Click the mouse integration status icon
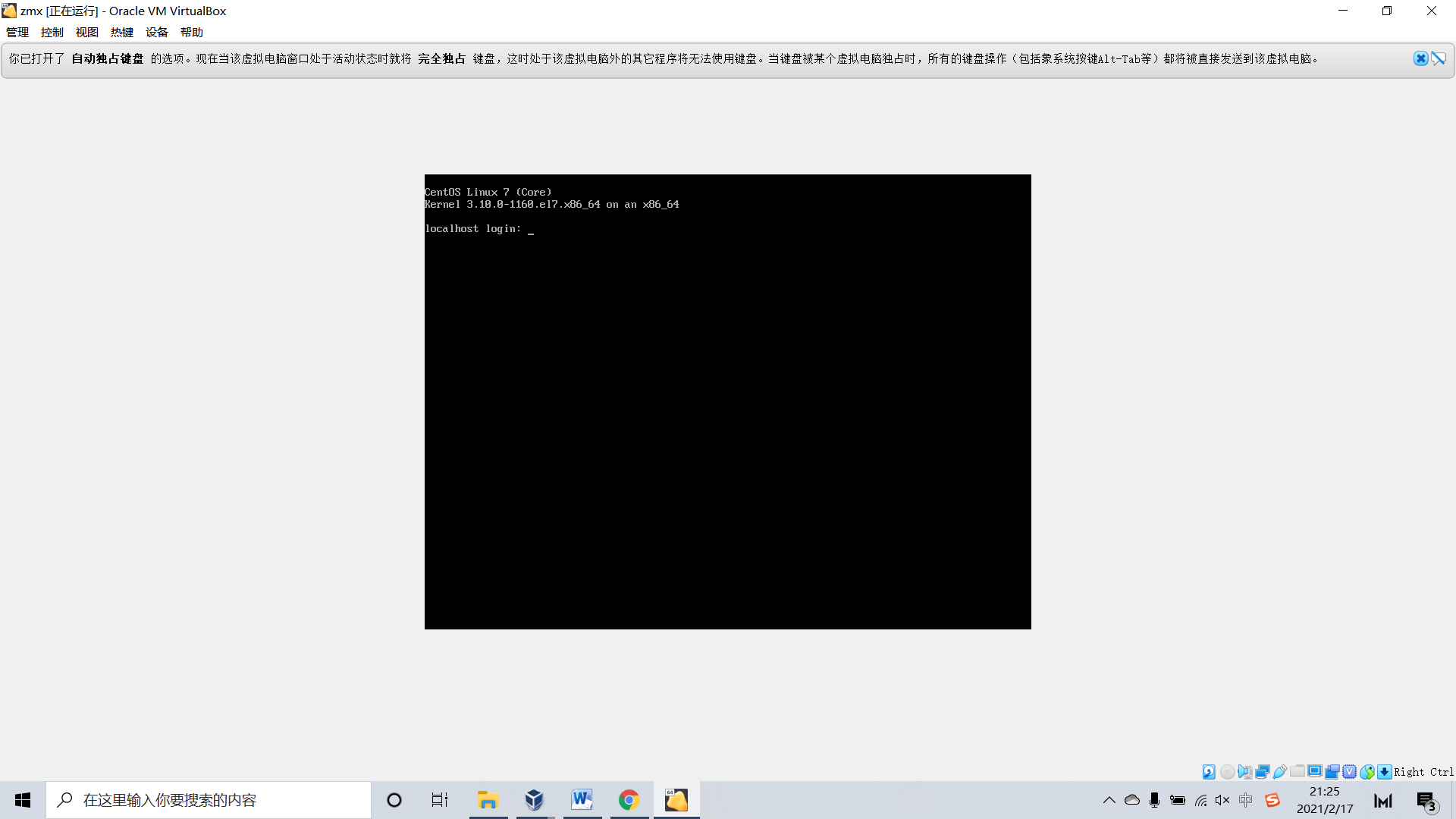This screenshot has width=1456, height=819. 1367,772
